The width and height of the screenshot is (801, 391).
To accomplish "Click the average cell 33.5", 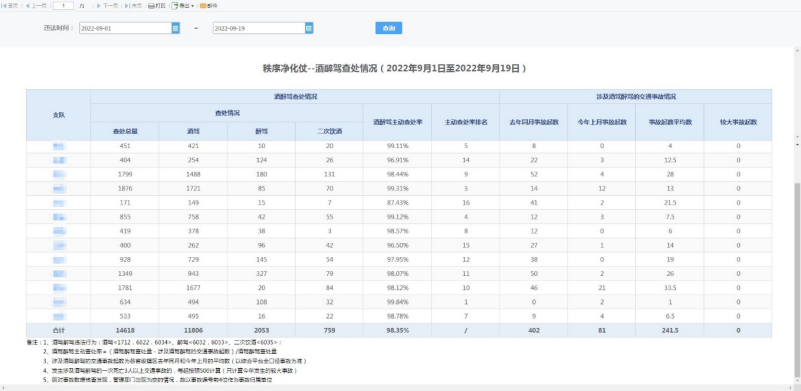I will pyautogui.click(x=670, y=288).
